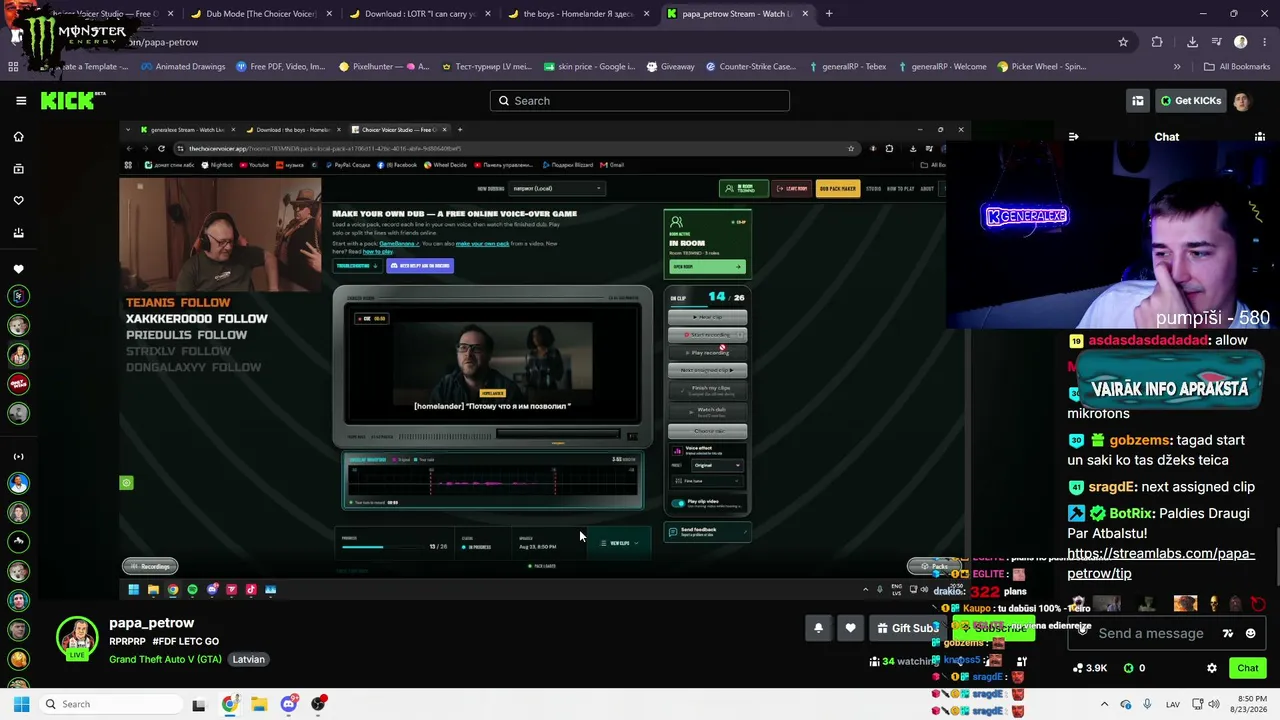Open Task View from the taskbar
This screenshot has height=720, width=1280.
click(x=199, y=704)
